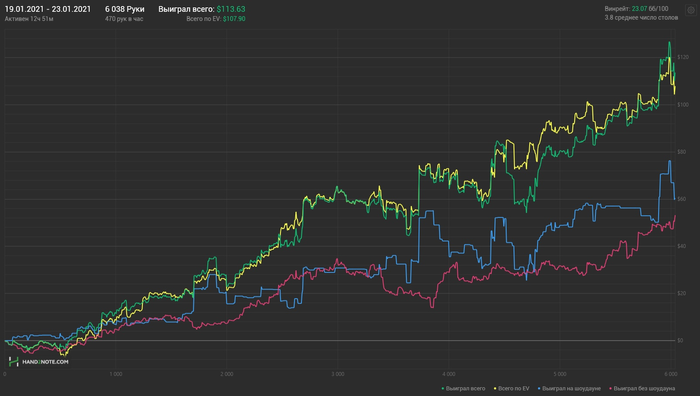Image resolution: width=700 pixels, height=396 pixels.
Task: Click the date range 19.01.2021 - 23.01.2021
Action: (48, 9)
